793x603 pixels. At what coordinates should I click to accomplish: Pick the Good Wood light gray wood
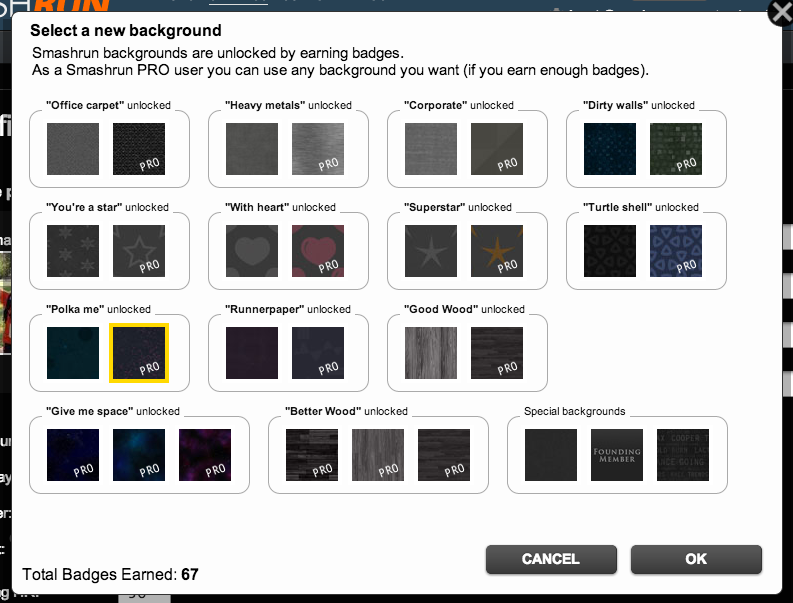[431, 353]
